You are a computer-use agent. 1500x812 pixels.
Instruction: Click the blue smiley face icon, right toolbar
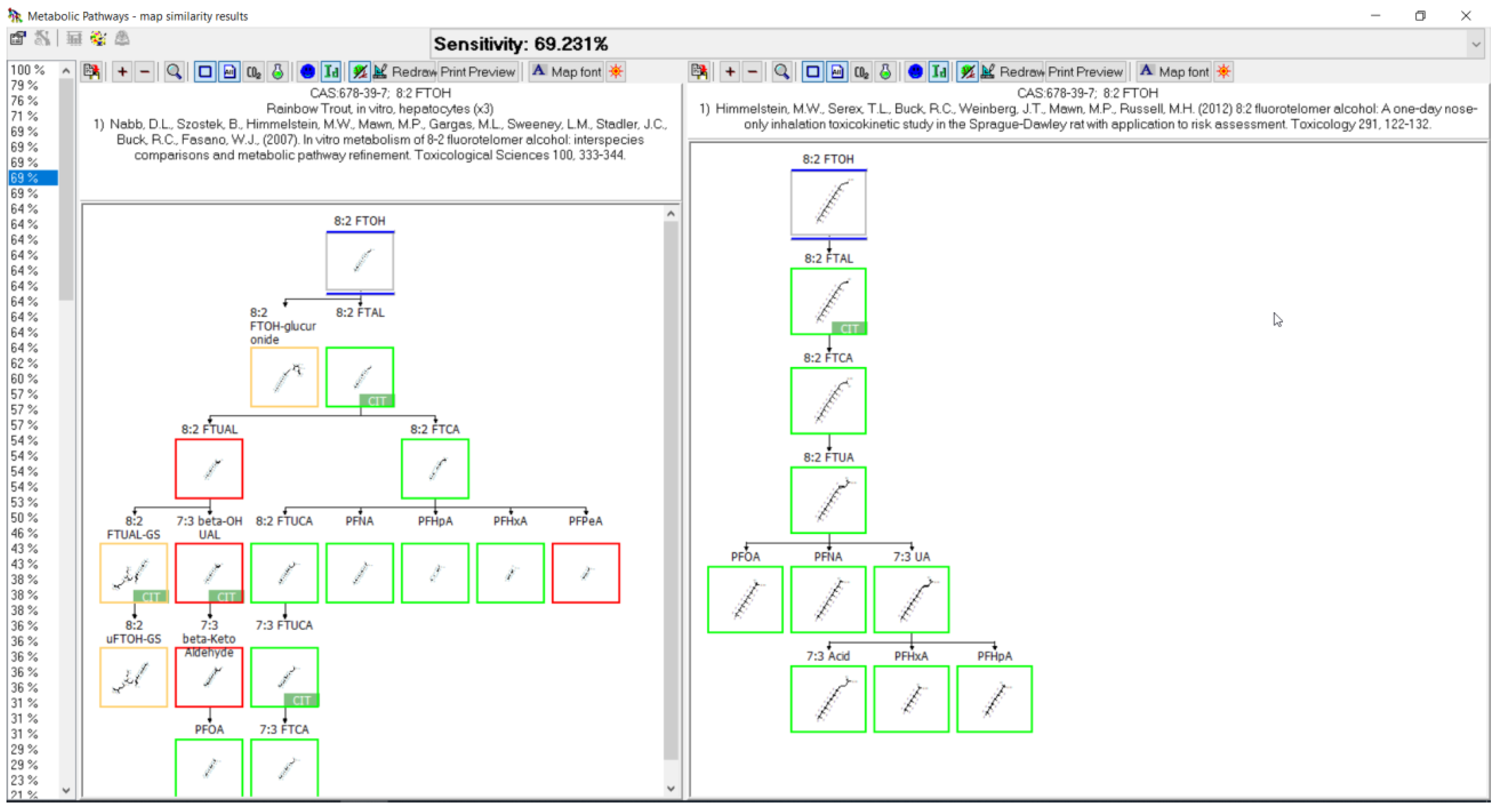(915, 72)
